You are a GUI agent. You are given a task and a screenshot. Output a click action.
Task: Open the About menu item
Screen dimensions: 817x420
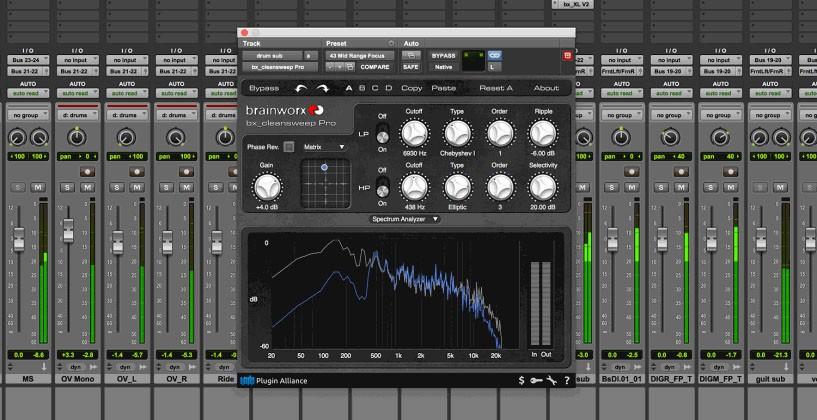pyautogui.click(x=546, y=88)
